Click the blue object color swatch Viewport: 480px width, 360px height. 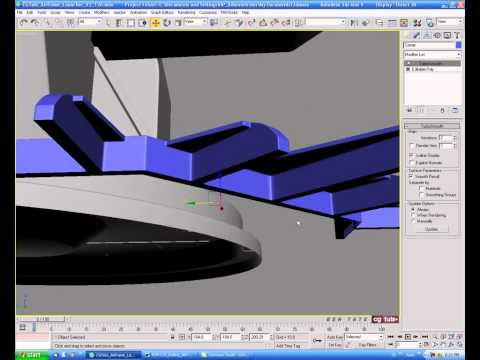(x=459, y=45)
